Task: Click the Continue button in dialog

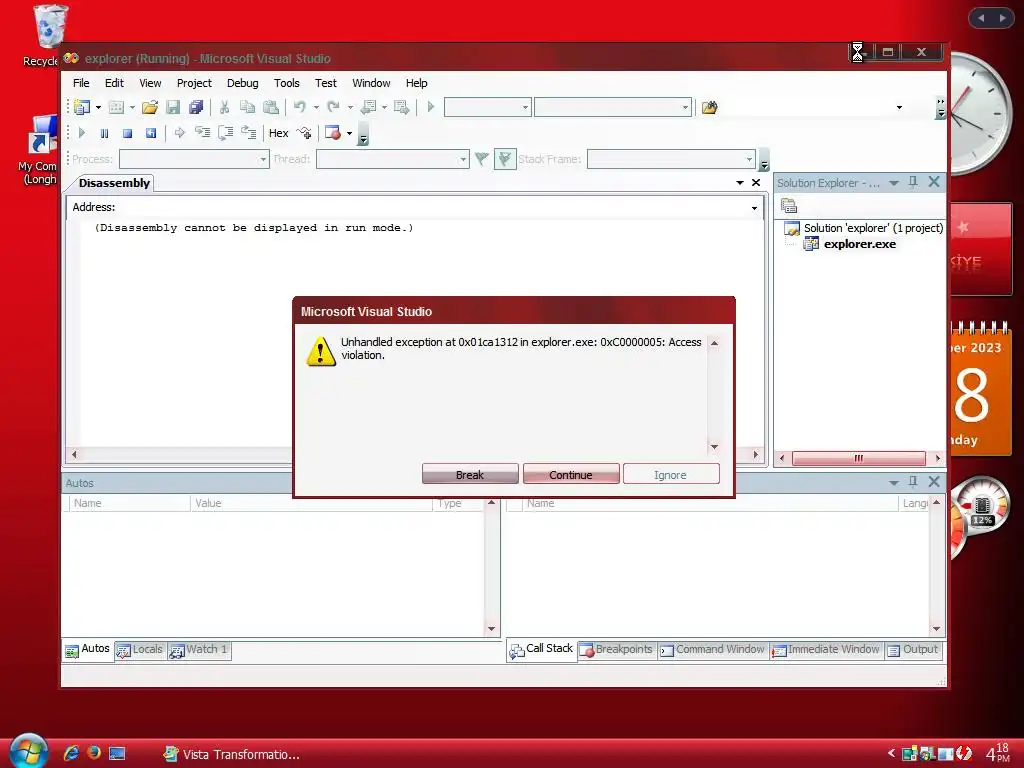Action: [x=571, y=474]
